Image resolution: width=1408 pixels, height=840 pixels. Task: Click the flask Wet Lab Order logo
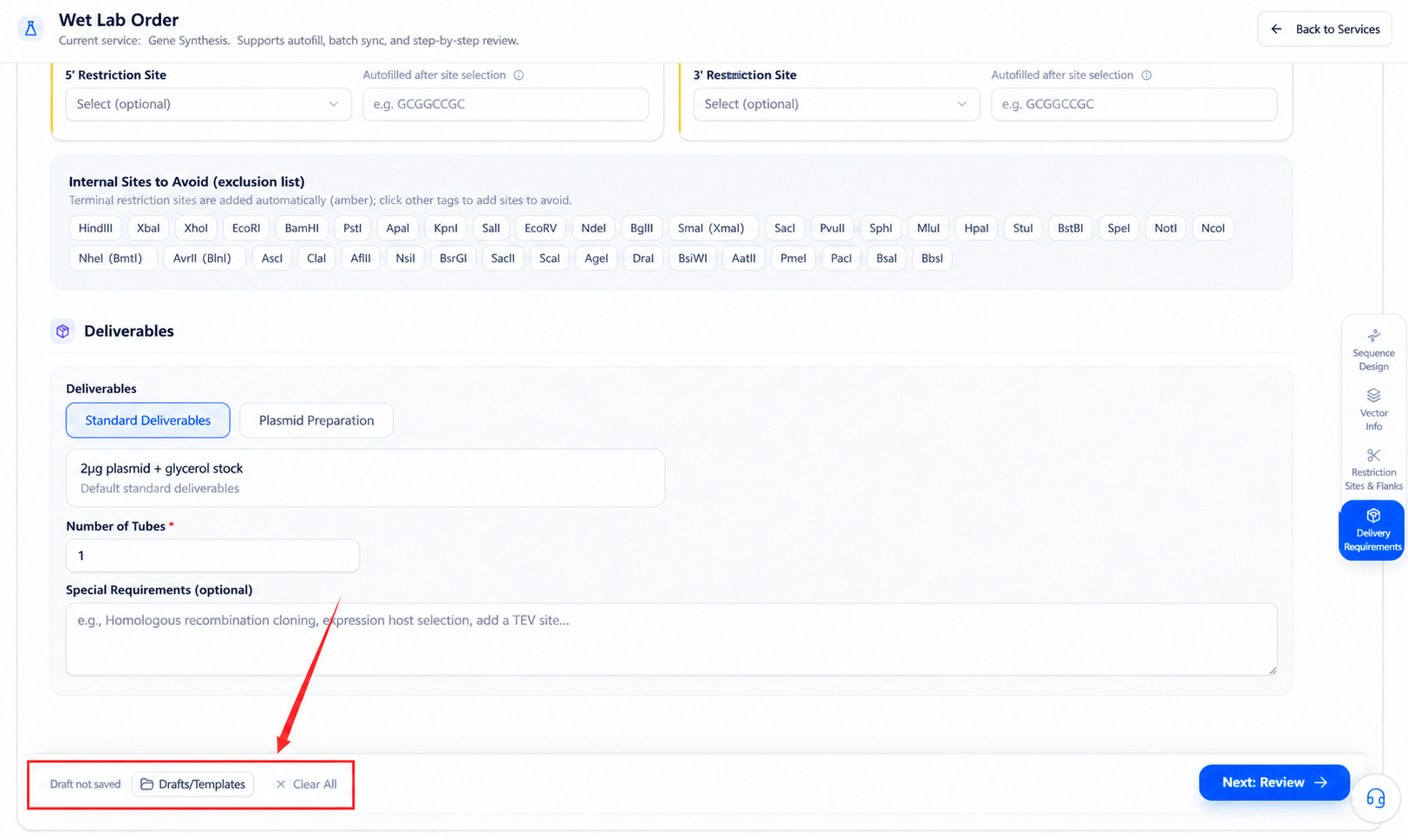pos(31,29)
